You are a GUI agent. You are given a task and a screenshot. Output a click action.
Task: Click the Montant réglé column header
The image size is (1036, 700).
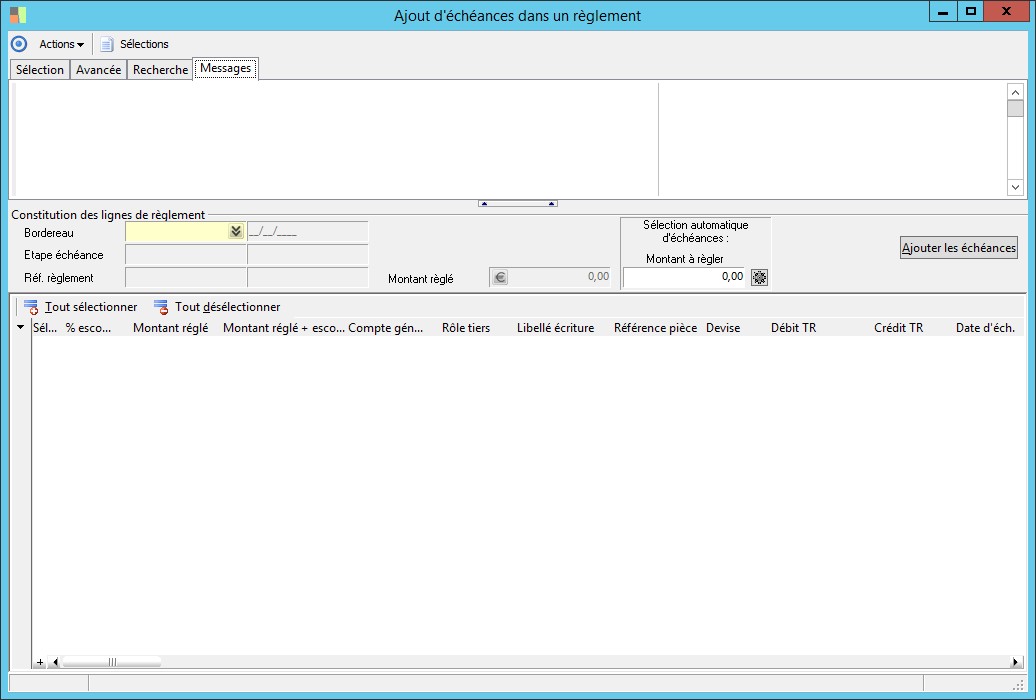(170, 328)
